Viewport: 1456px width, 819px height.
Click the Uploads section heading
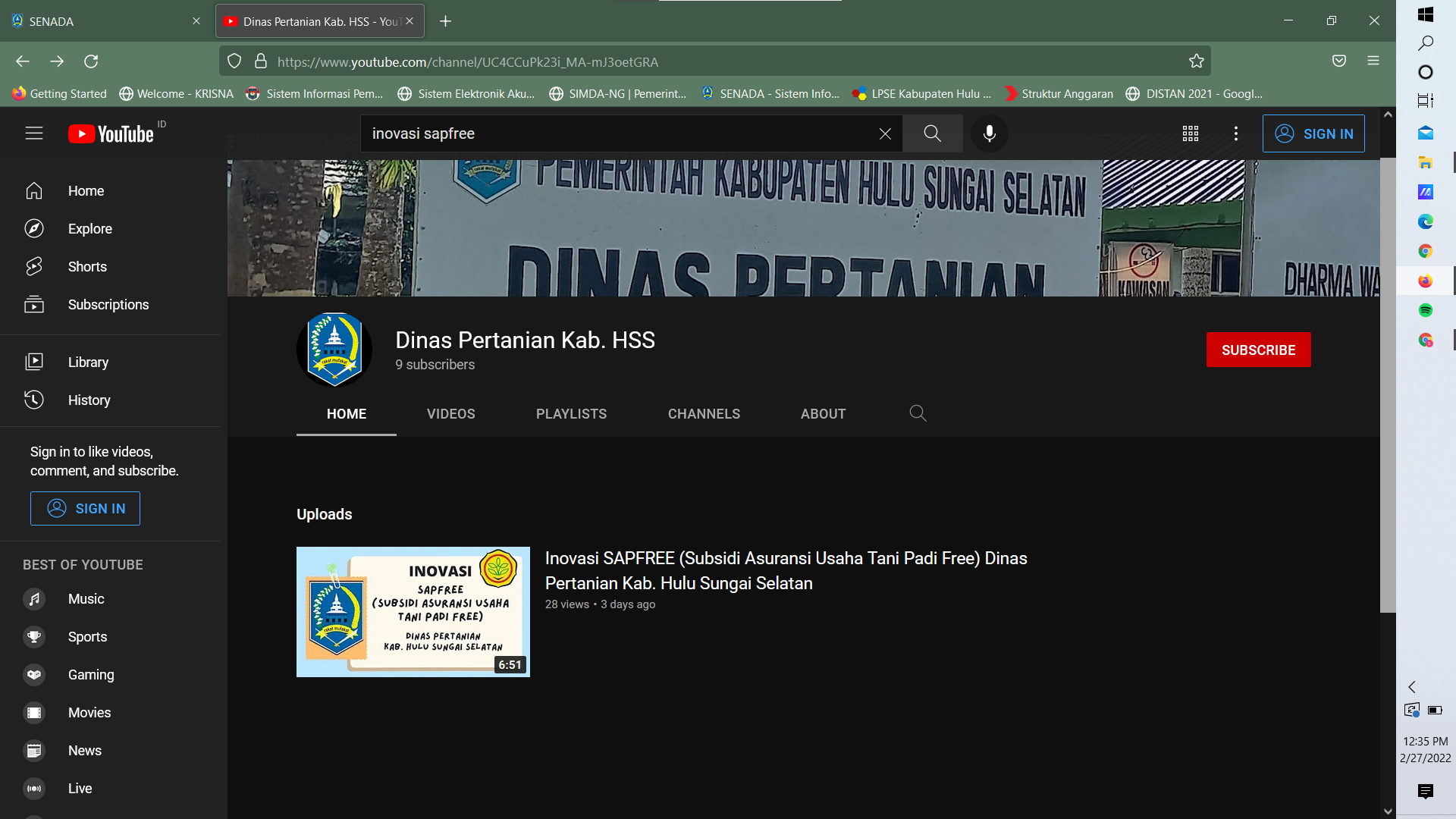[x=325, y=514]
